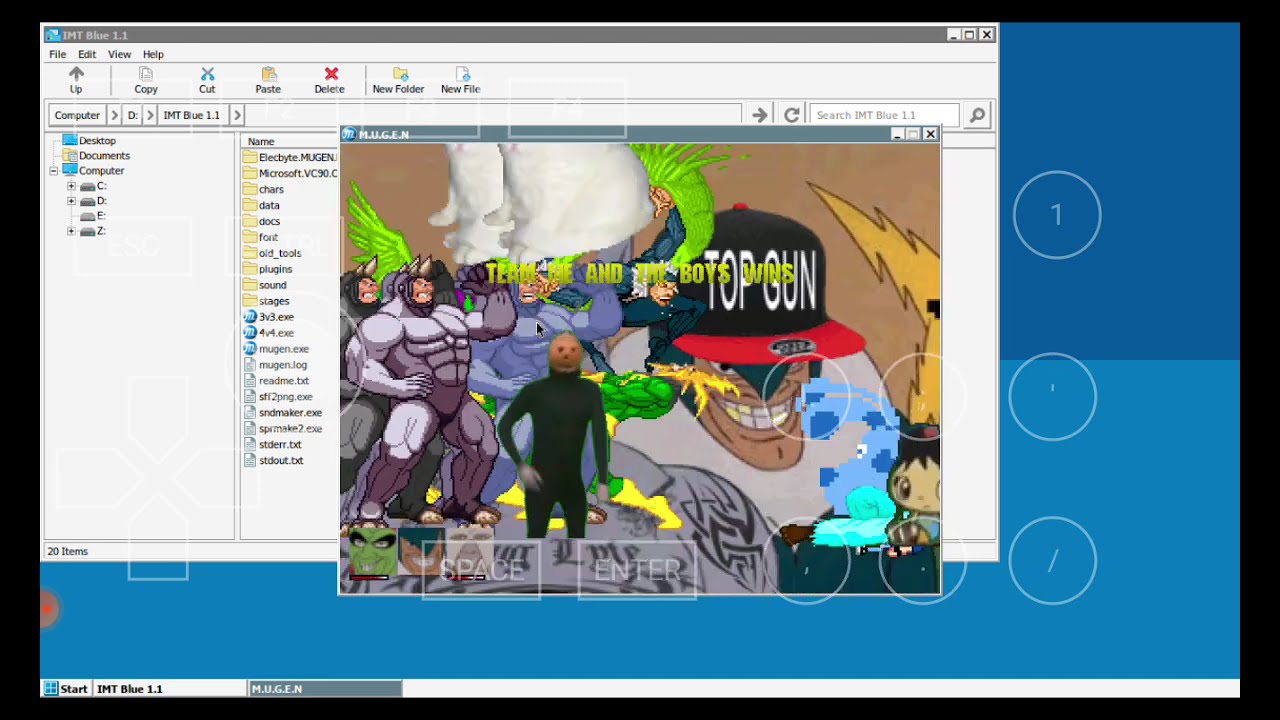Select the plugins folder name

coord(276,269)
